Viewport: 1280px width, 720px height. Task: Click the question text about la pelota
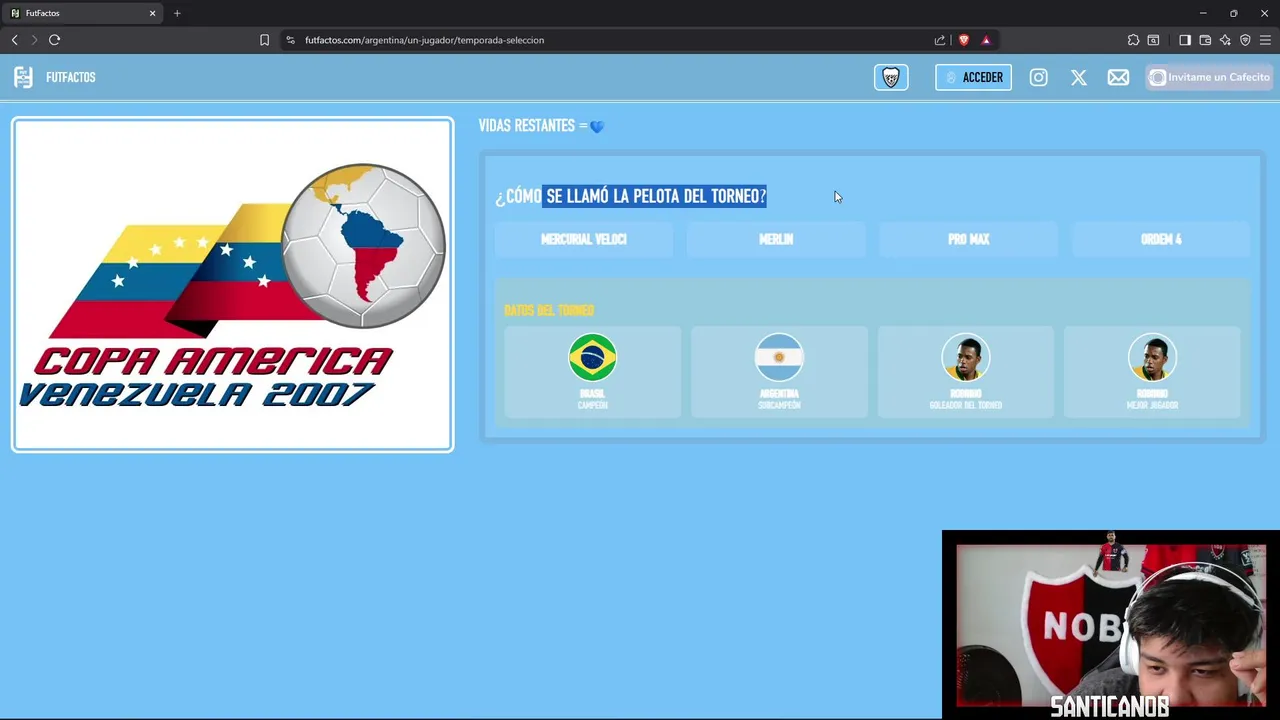[x=631, y=196]
